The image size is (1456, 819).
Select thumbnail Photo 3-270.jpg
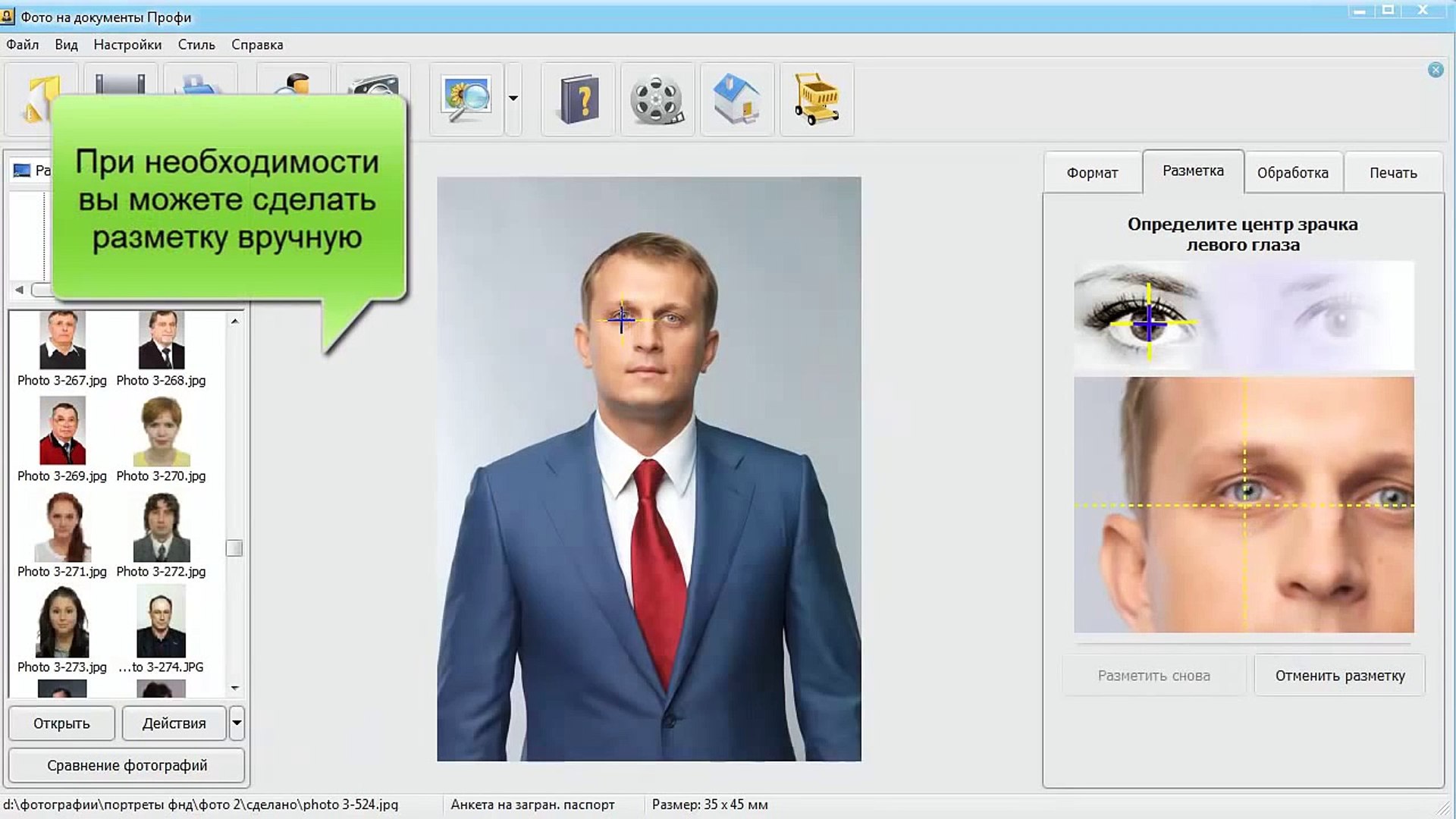click(161, 440)
